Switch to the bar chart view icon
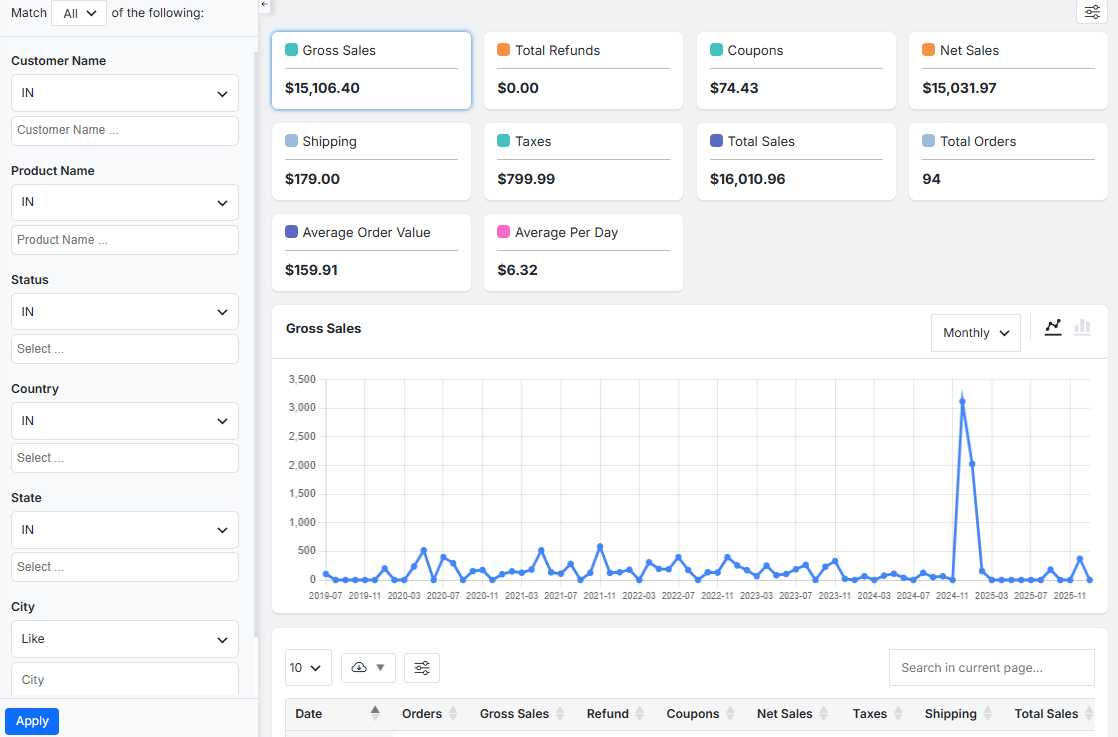 click(x=1082, y=327)
